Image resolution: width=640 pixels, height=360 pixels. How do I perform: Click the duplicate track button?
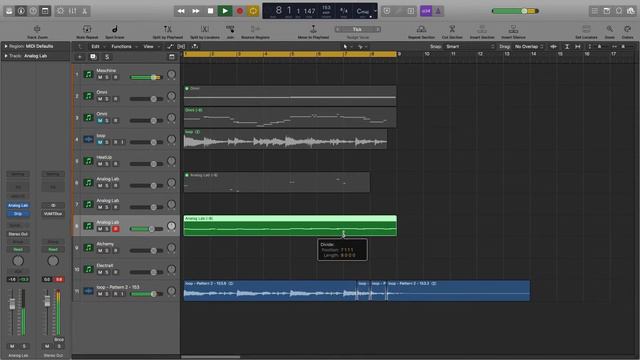[x=93, y=57]
